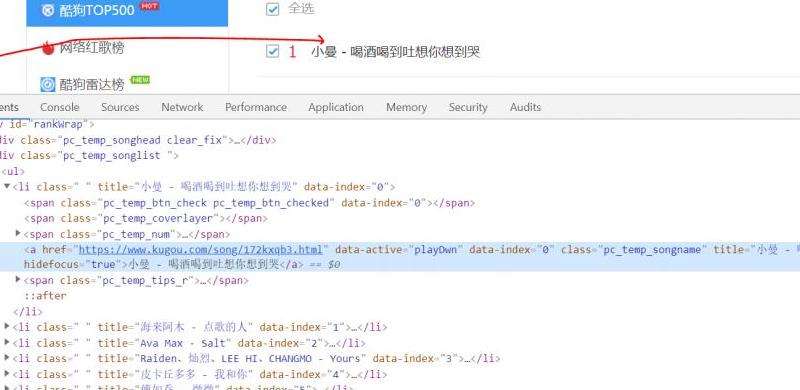Viewport: 800px width, 390px height.
Task: Switch to the Console tab
Action: pos(60,107)
